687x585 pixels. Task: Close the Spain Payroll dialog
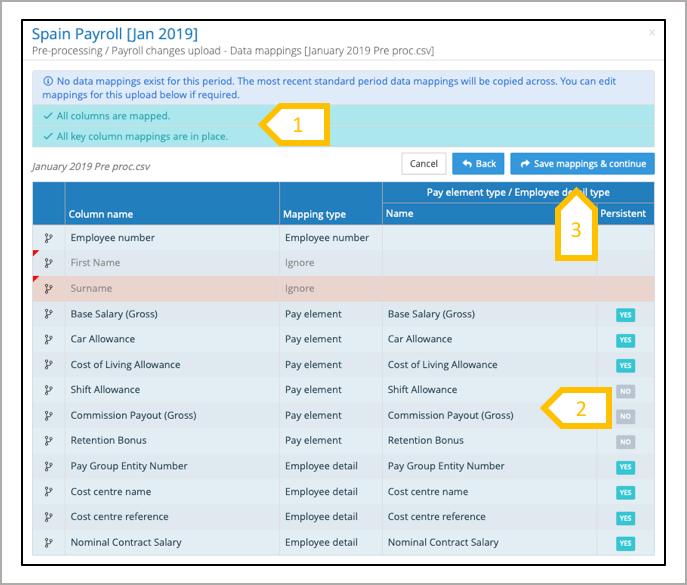(652, 33)
